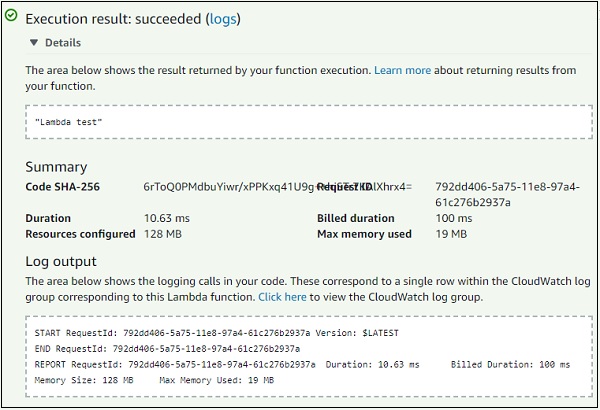Screen dimensions: 600x410
Task: Click the Max memory used 19 MB value
Action: click(452, 234)
